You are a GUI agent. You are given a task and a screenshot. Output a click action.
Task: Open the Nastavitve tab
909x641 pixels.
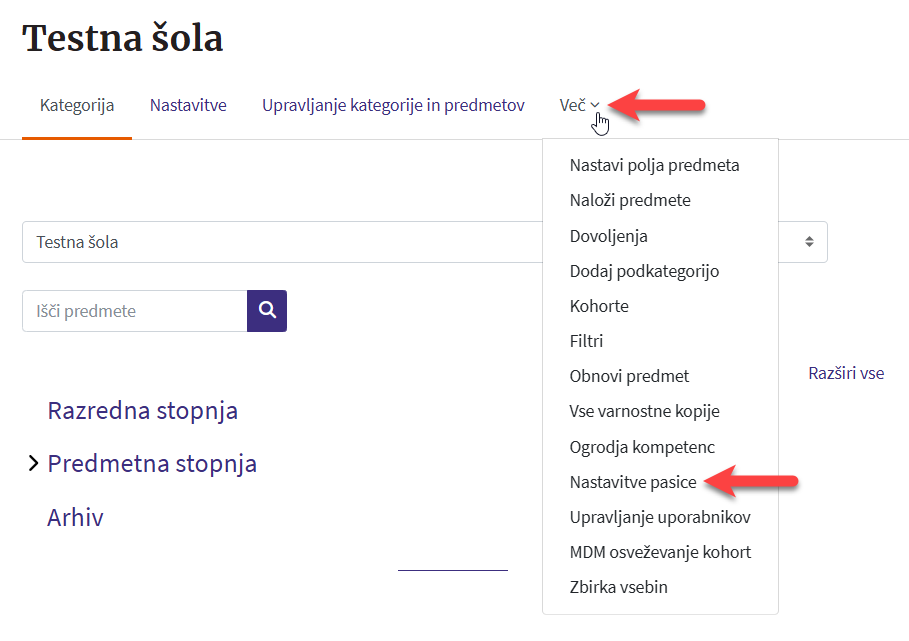(188, 105)
